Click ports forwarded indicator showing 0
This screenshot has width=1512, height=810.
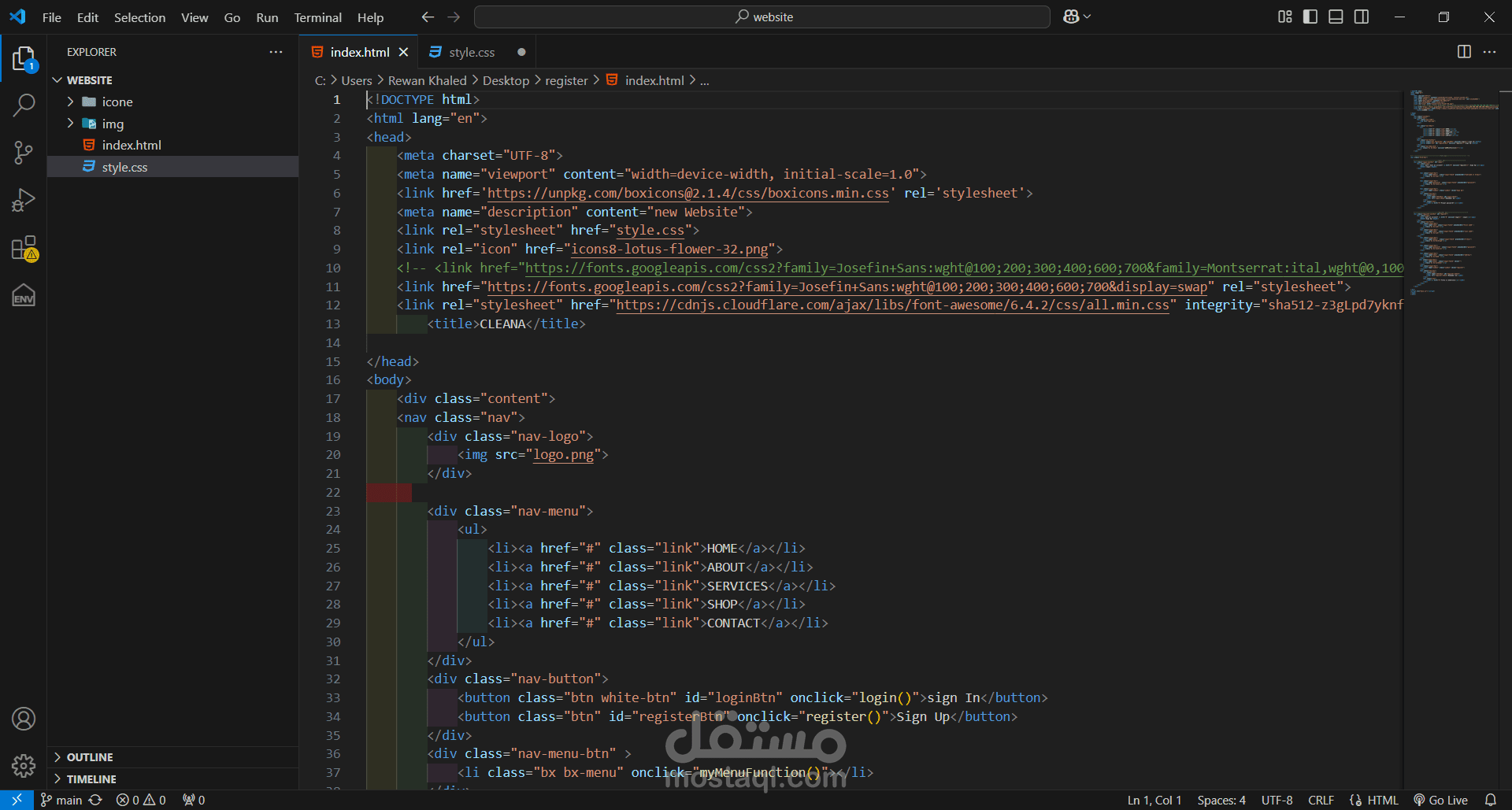194,800
